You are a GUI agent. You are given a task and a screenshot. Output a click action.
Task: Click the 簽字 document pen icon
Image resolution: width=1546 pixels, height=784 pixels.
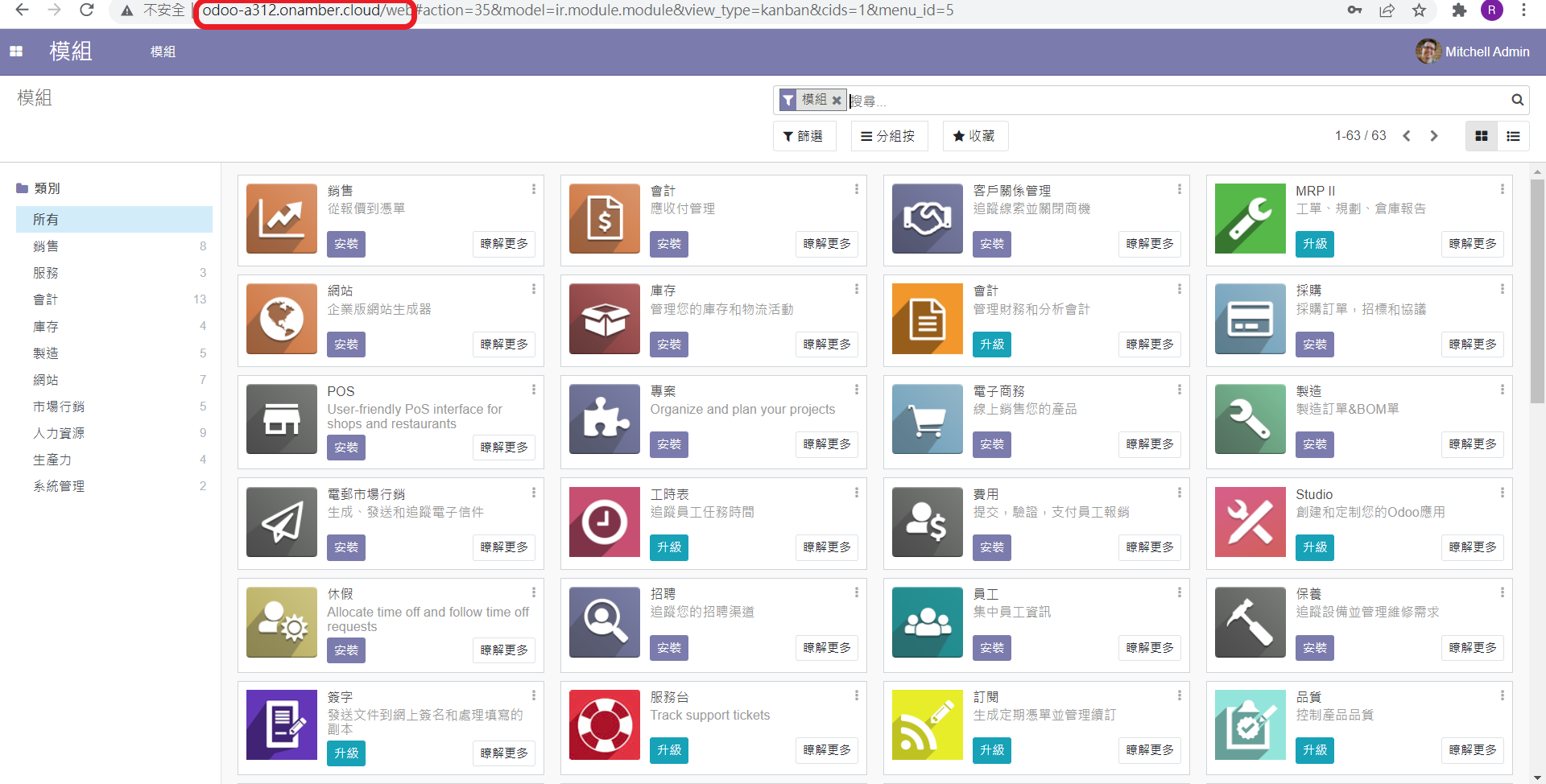tap(281, 725)
